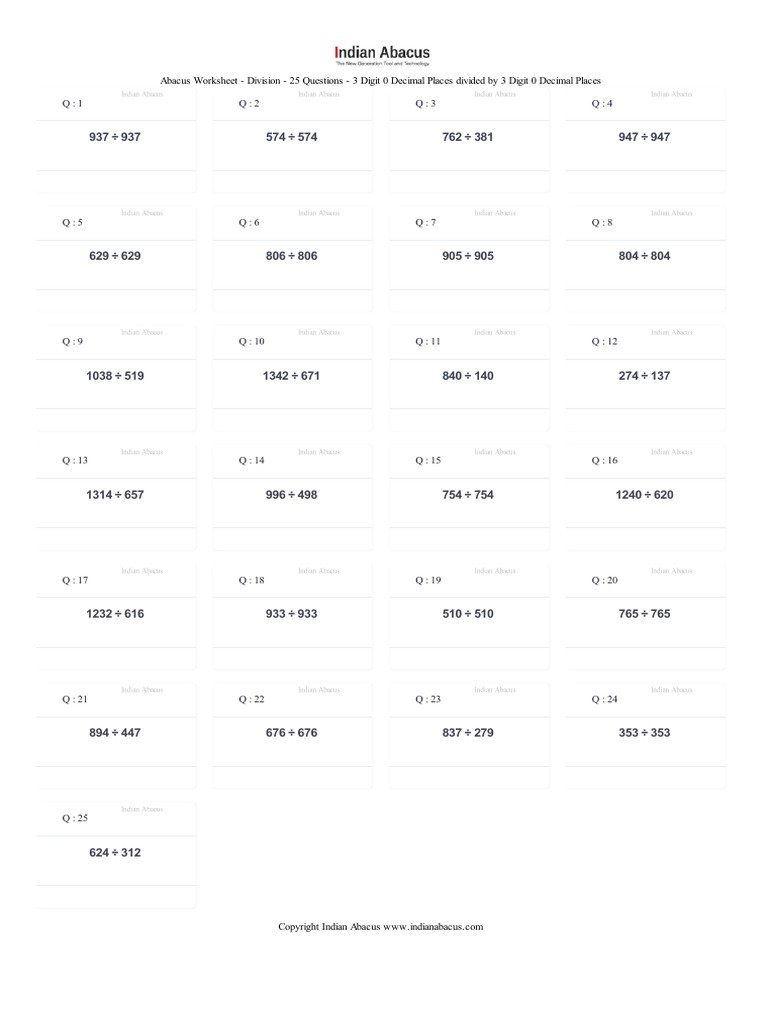This screenshot has height=1024, width=768.
Task: Click the Q : 13 label
Action: pyautogui.click(x=75, y=461)
